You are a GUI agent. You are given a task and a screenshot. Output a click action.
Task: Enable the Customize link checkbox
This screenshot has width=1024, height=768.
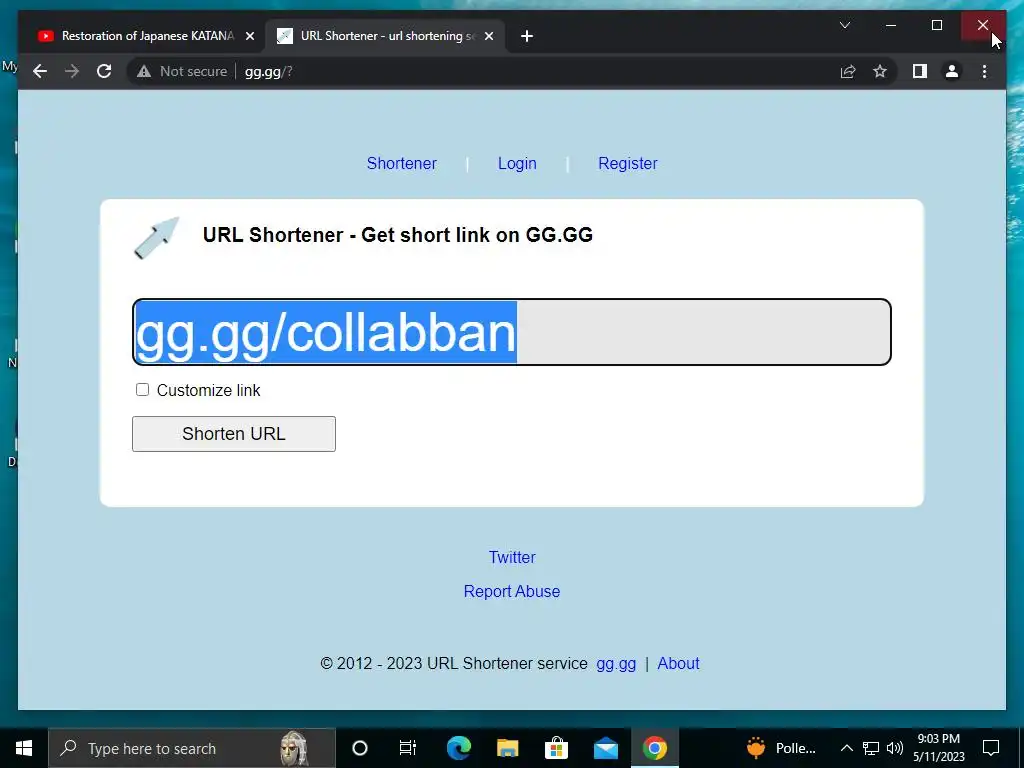coord(142,390)
